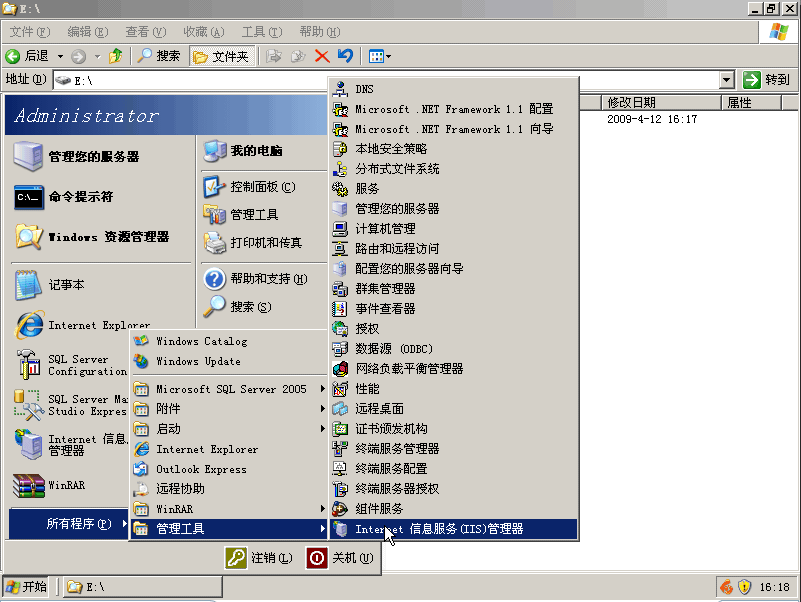Image resolution: width=801 pixels, height=602 pixels.
Task: Expand the 启动 program group
Action: tap(229, 429)
